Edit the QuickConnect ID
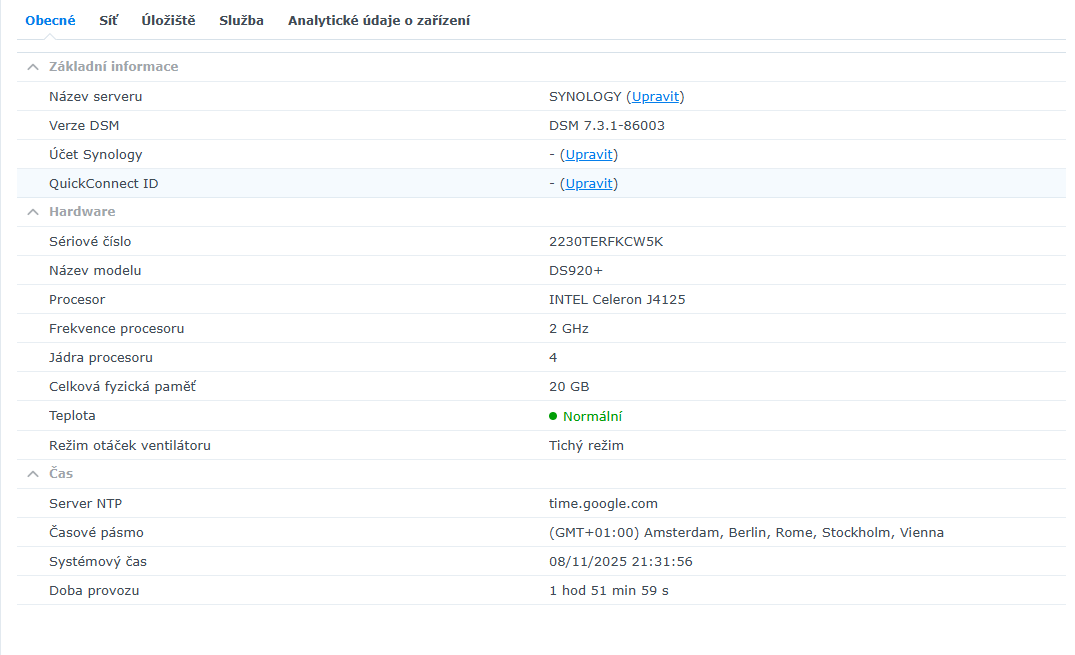Image resolution: width=1075 pixels, height=655 pixels. (588, 183)
